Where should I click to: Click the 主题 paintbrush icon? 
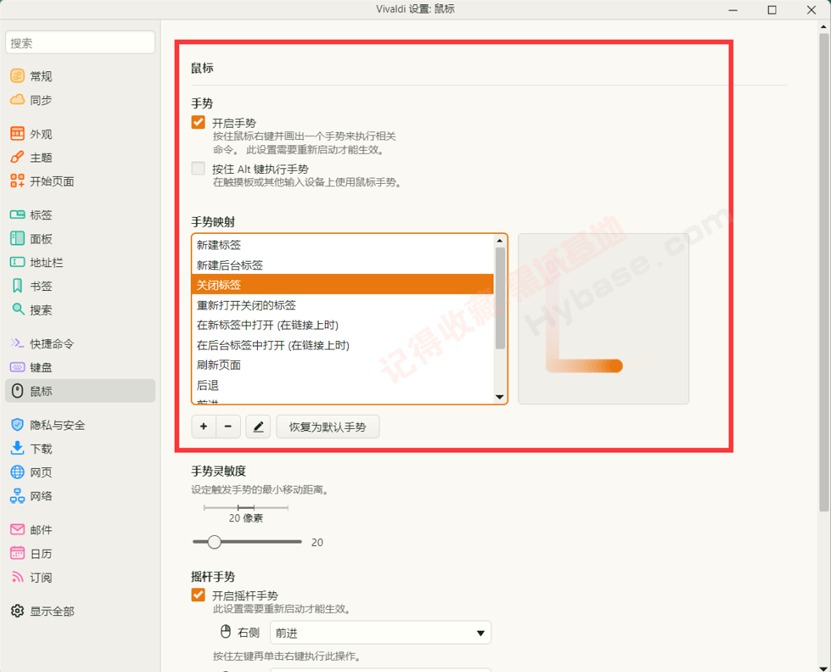tap(18, 157)
